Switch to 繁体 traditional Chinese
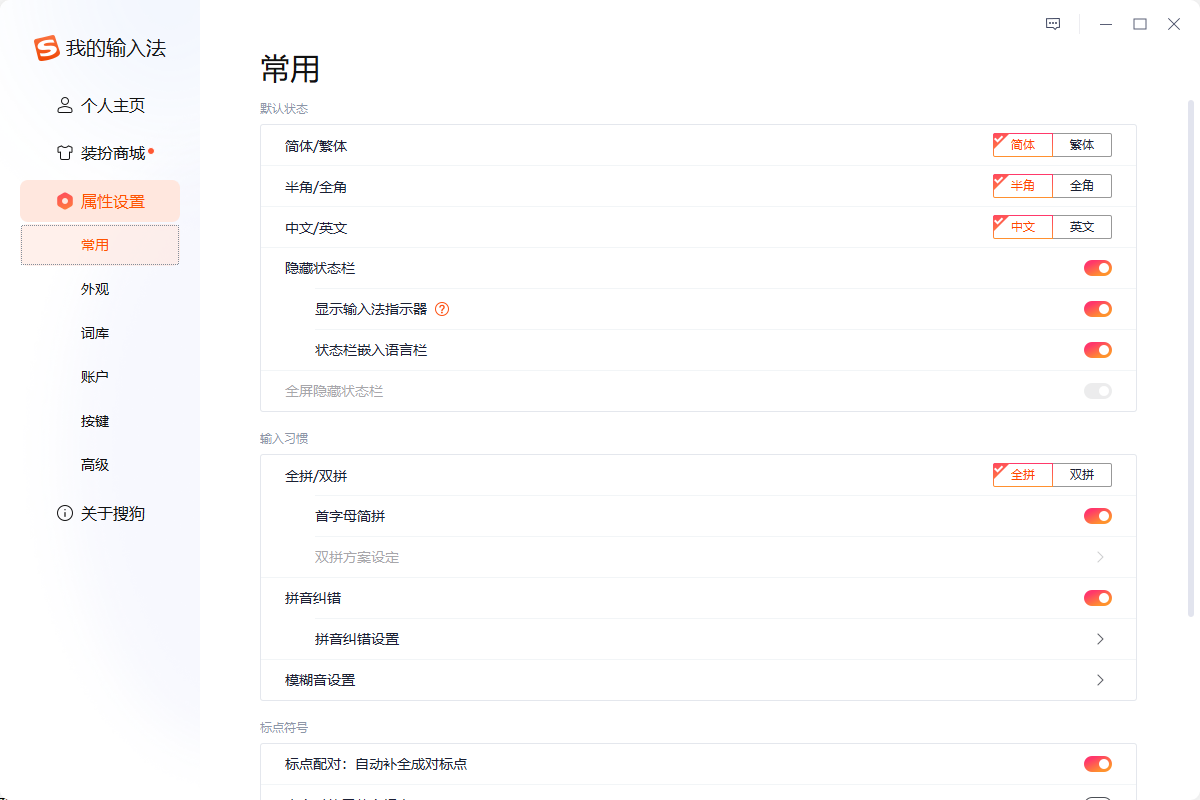 [1082, 145]
